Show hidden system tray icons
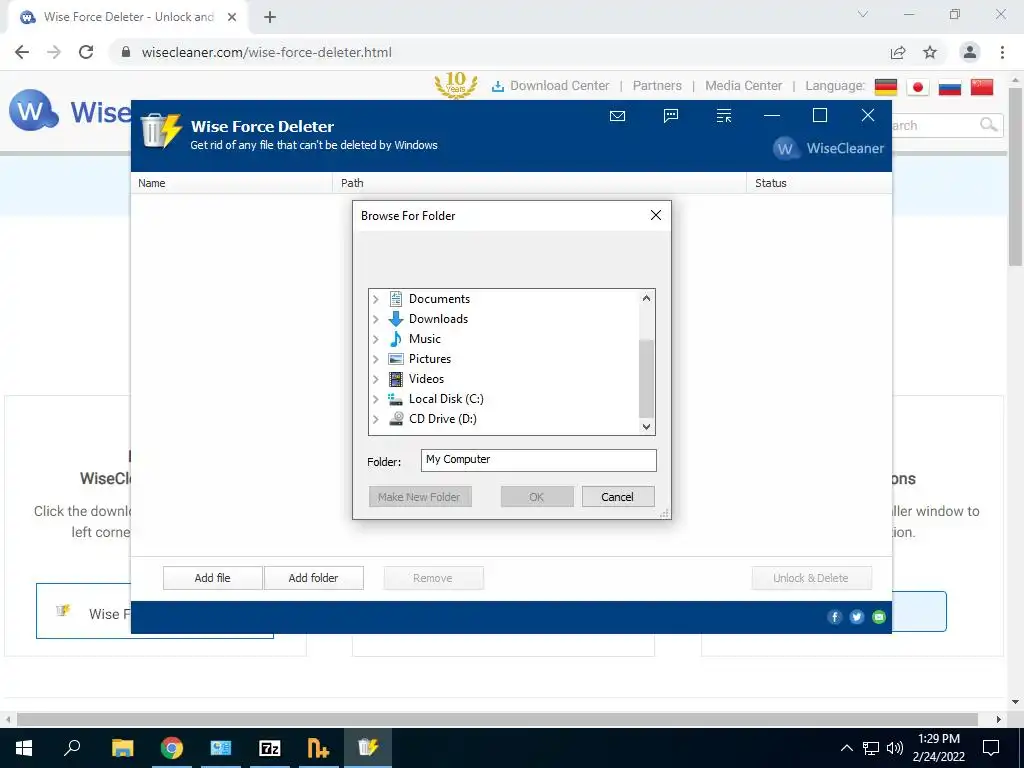The height and width of the screenshot is (768, 1024). [x=846, y=748]
